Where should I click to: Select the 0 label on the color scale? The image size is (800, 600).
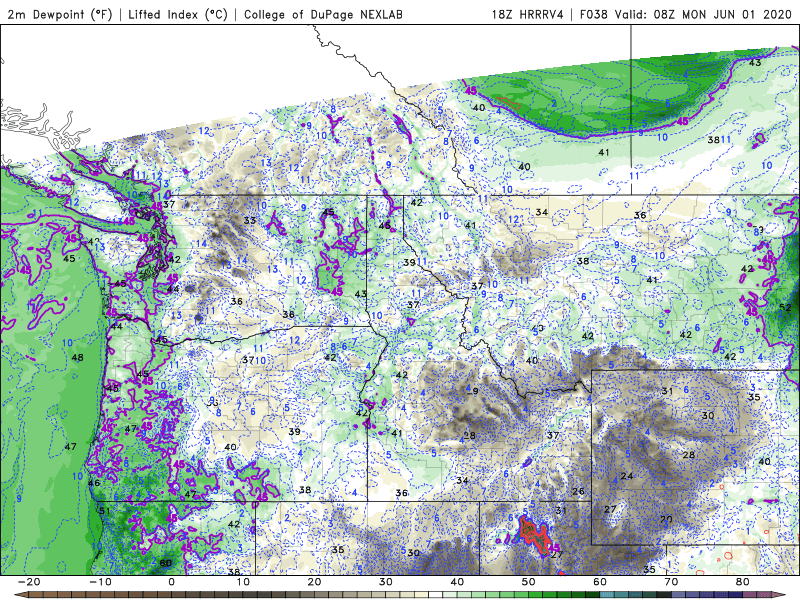[x=171, y=582]
